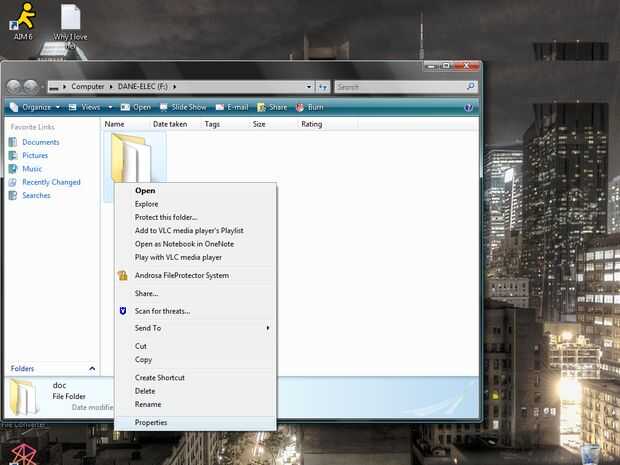Image resolution: width=620 pixels, height=465 pixels.
Task: Click the Documents sidebar icon
Action: [x=13, y=142]
